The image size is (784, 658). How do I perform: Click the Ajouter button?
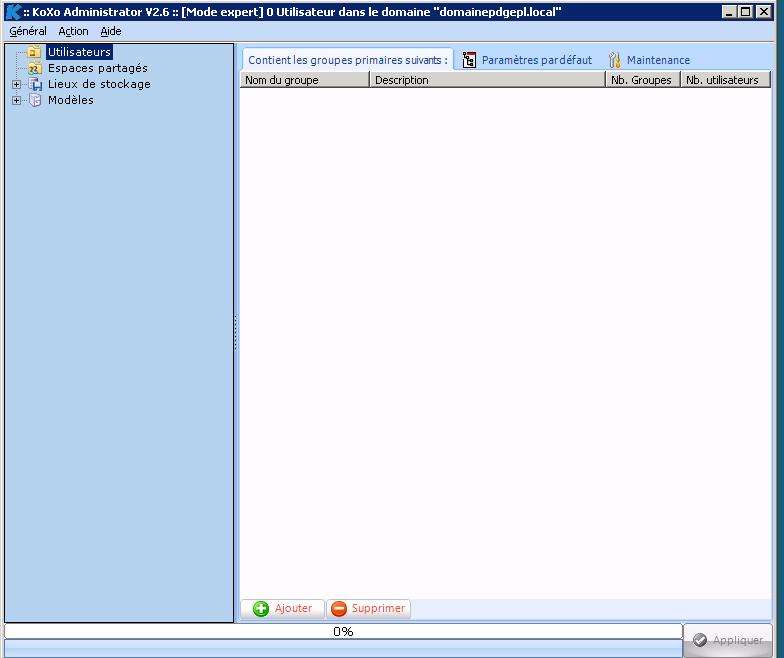coord(282,608)
